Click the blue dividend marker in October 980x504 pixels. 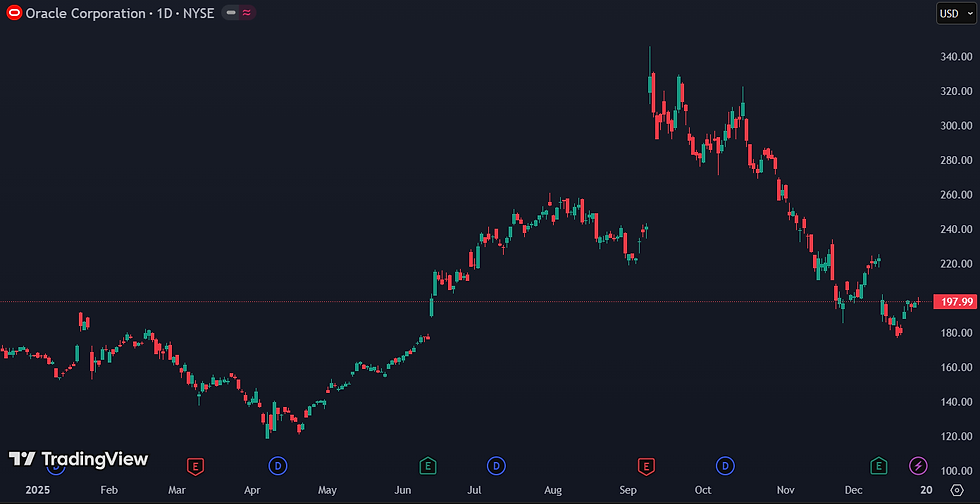click(x=725, y=466)
